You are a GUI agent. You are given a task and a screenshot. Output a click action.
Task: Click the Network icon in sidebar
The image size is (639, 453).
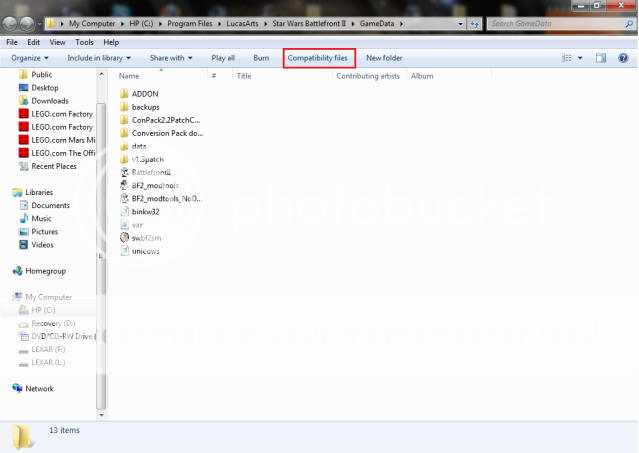(18, 388)
